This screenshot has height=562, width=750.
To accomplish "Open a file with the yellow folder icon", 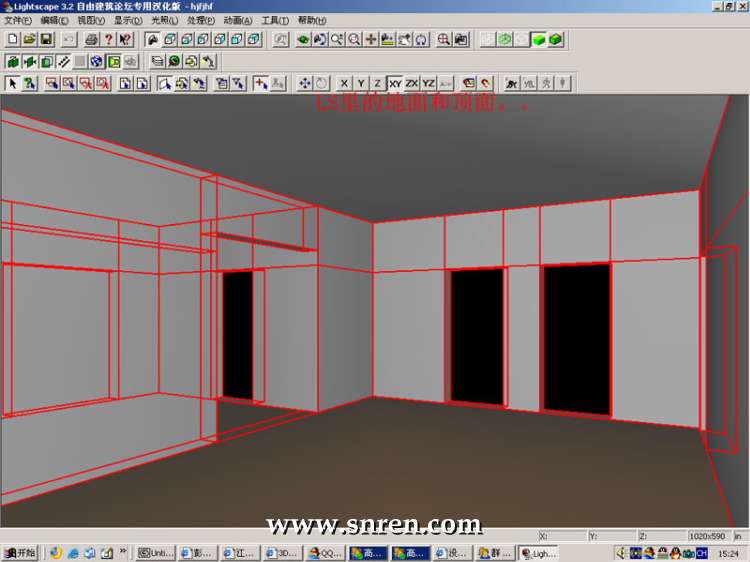I will tap(30, 39).
